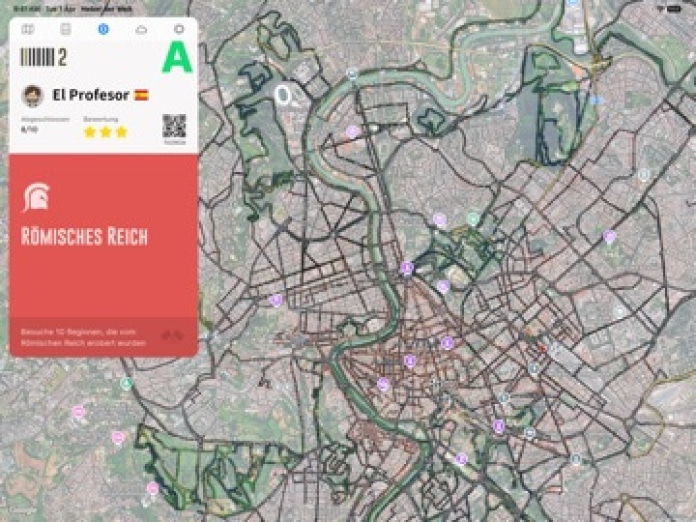The image size is (696, 522).
Task: Open the QR code on the card
Action: pos(174,126)
